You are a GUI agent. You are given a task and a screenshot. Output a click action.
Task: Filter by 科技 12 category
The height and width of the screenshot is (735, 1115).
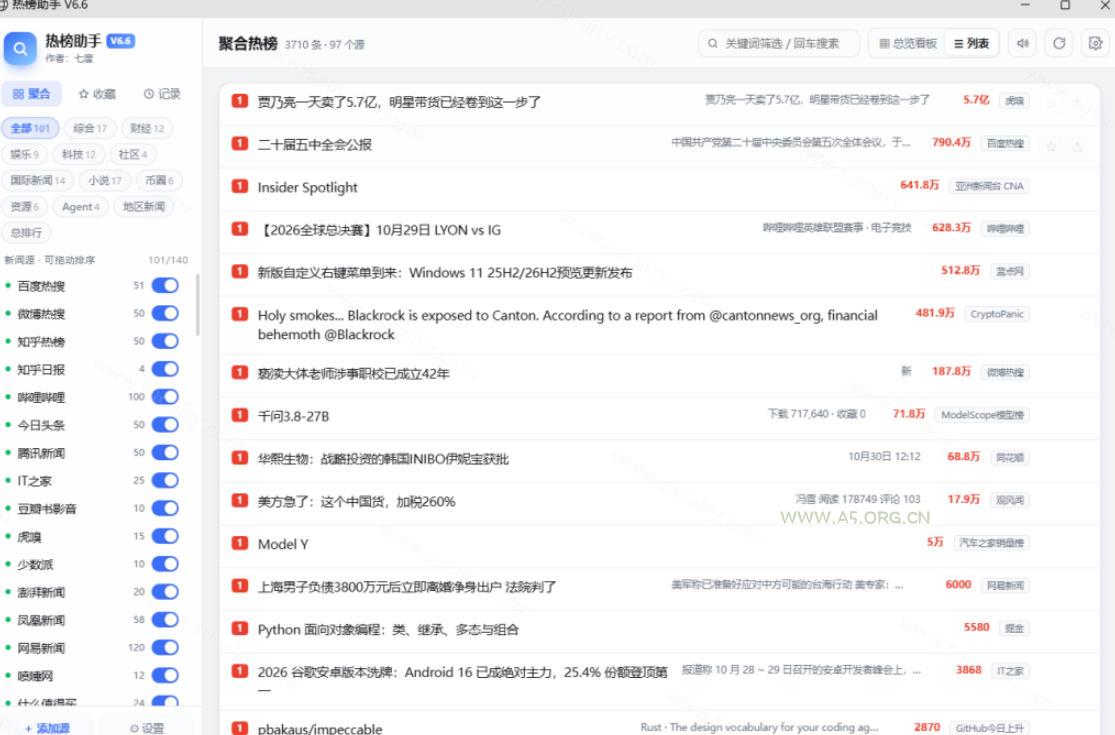point(78,154)
